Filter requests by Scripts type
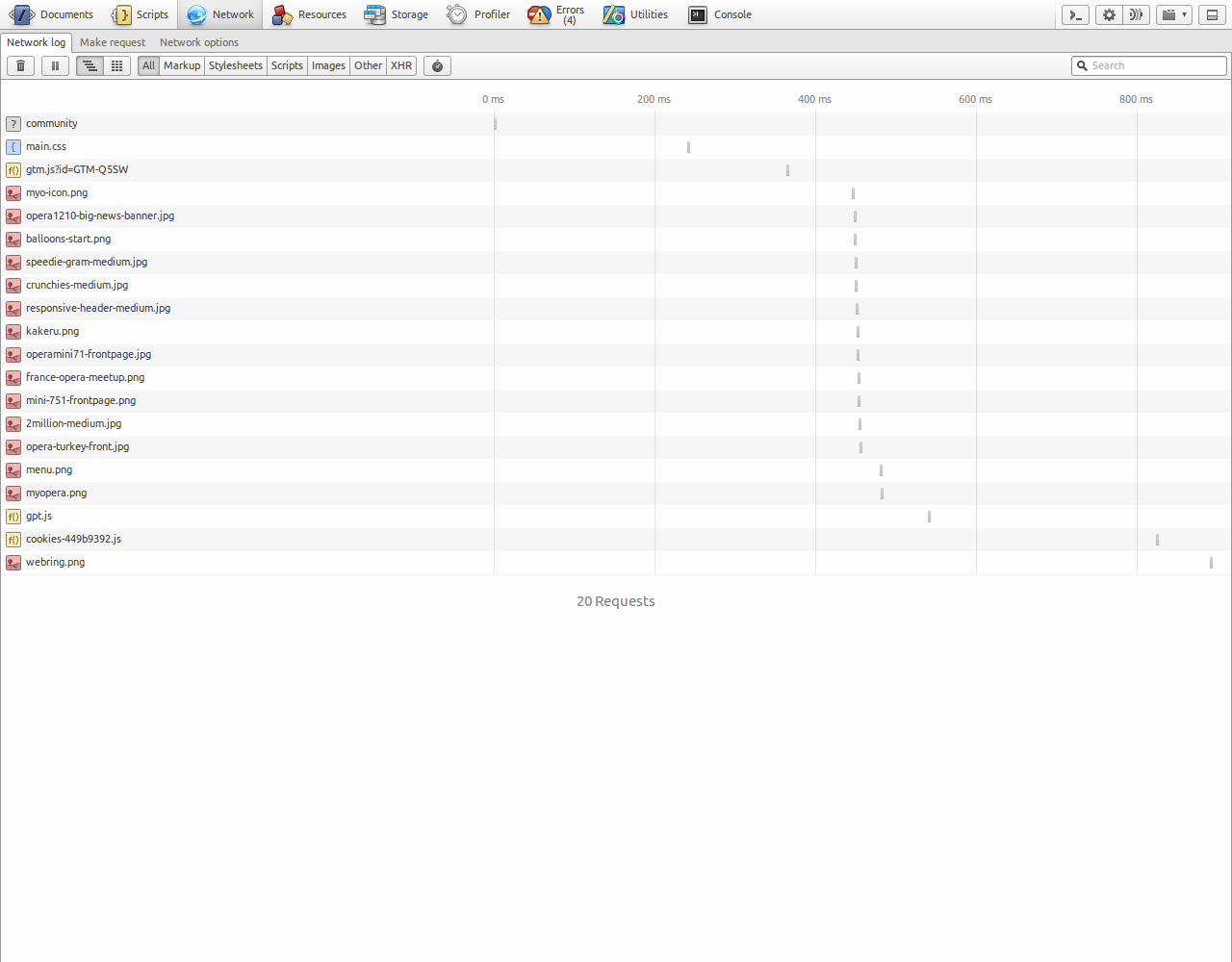This screenshot has width=1232, height=962. (287, 65)
